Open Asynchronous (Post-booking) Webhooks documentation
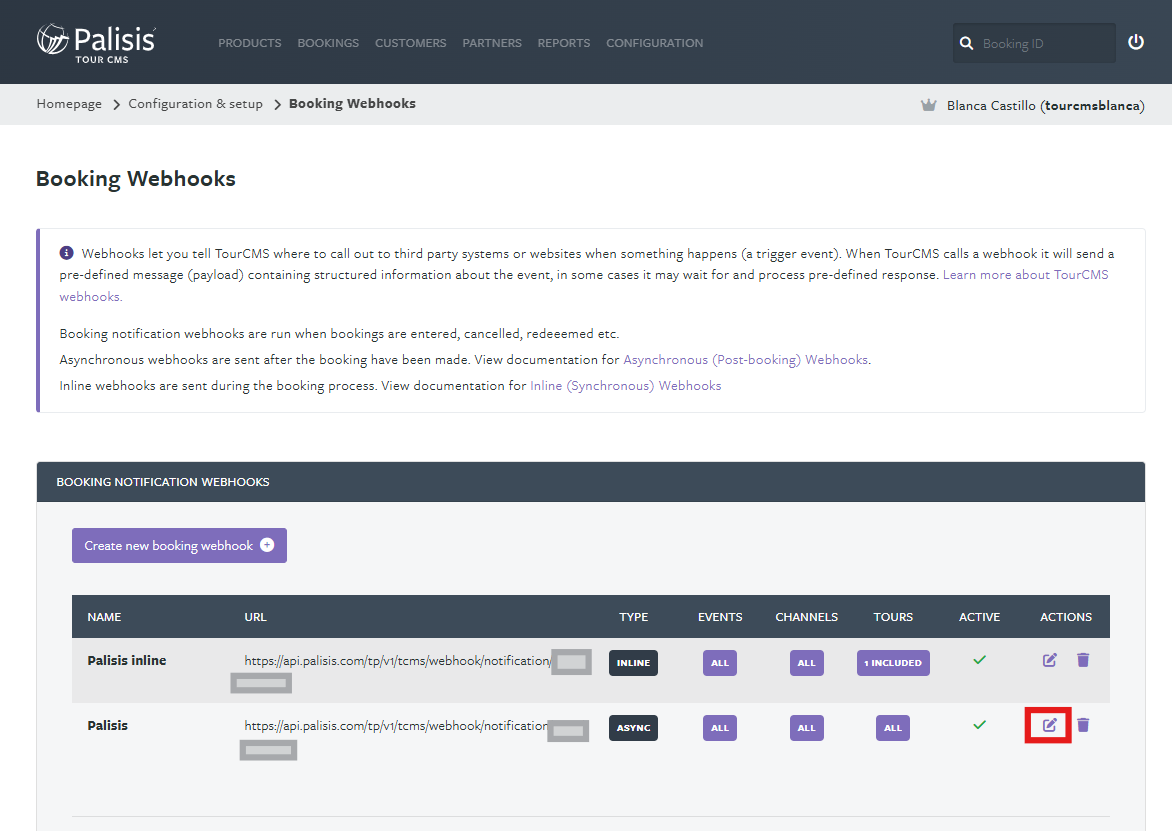 pyautogui.click(x=745, y=359)
